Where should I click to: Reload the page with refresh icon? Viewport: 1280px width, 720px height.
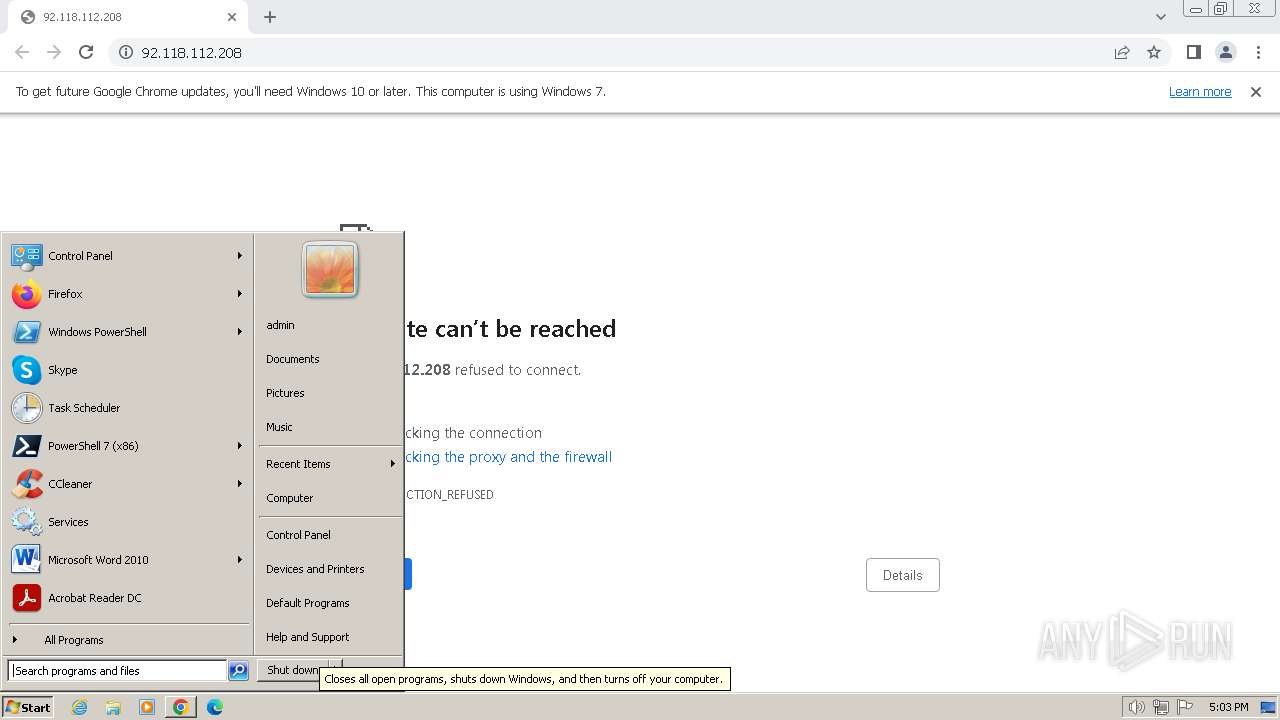[x=86, y=52]
